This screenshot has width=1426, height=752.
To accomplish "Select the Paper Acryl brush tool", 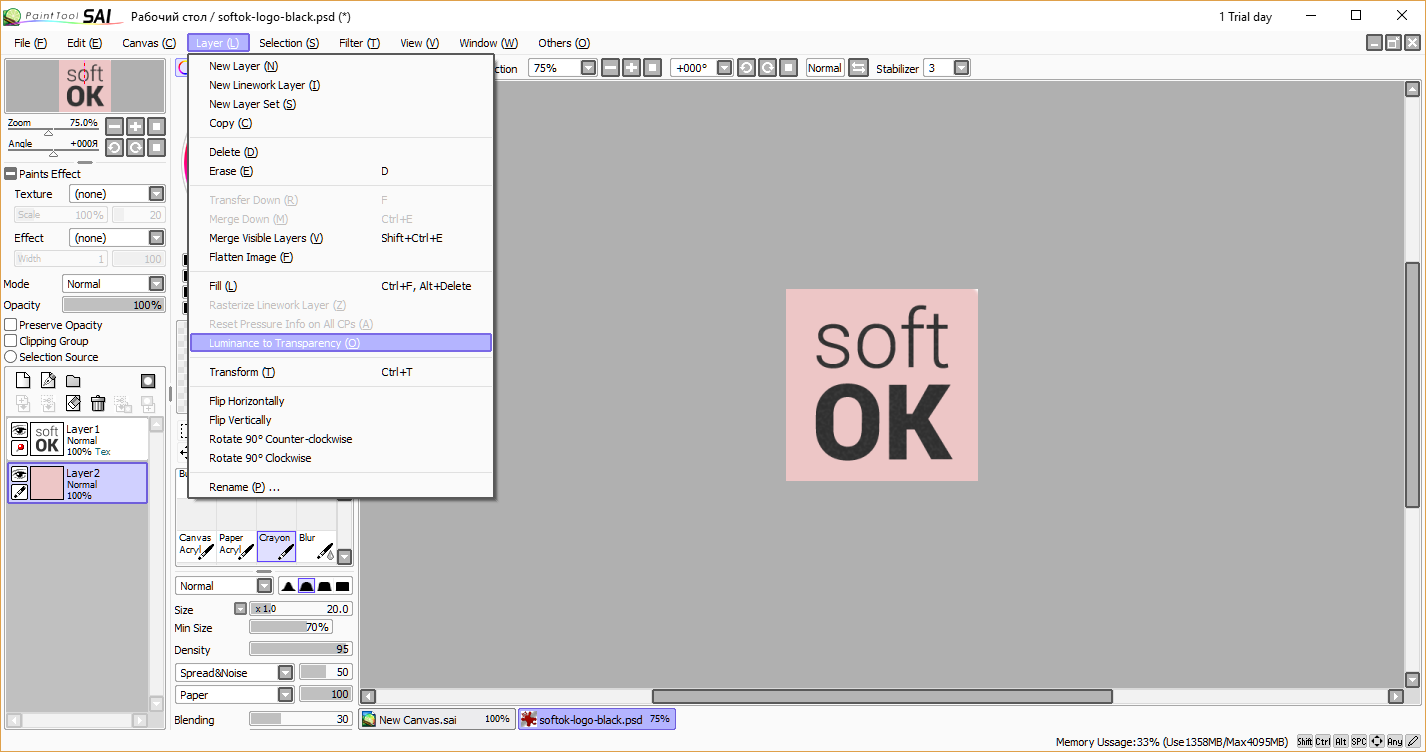I will (x=236, y=546).
